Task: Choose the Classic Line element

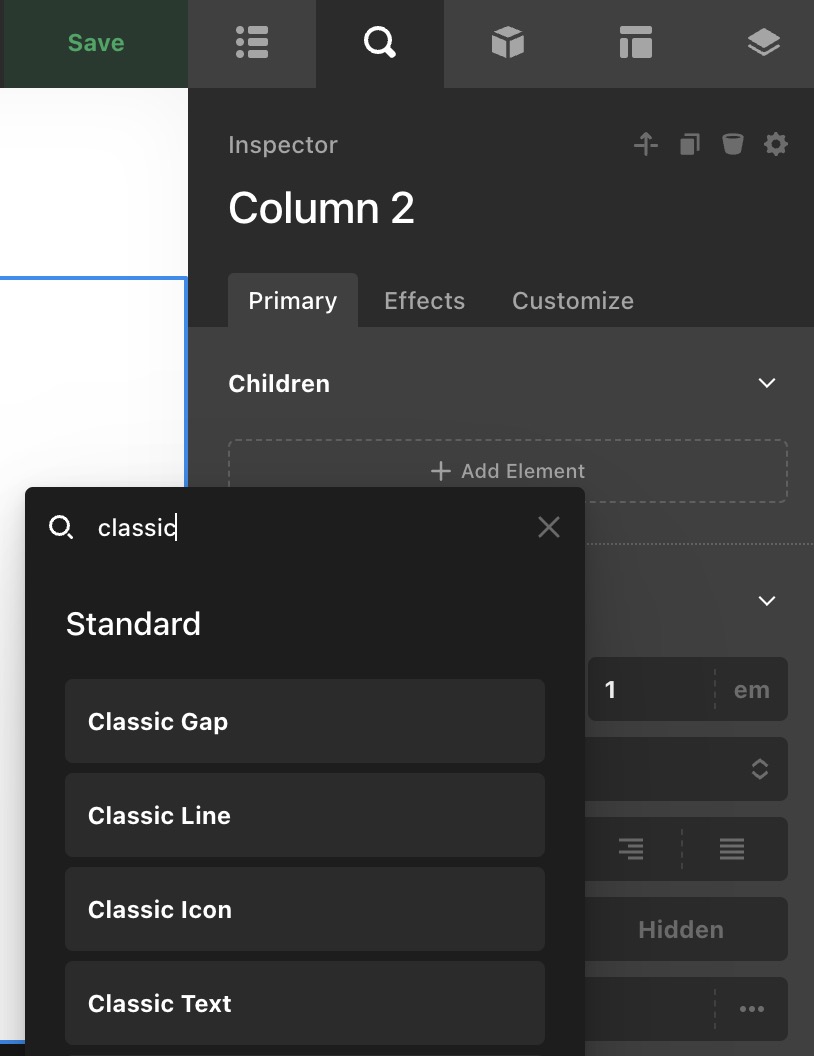Action: coord(305,815)
